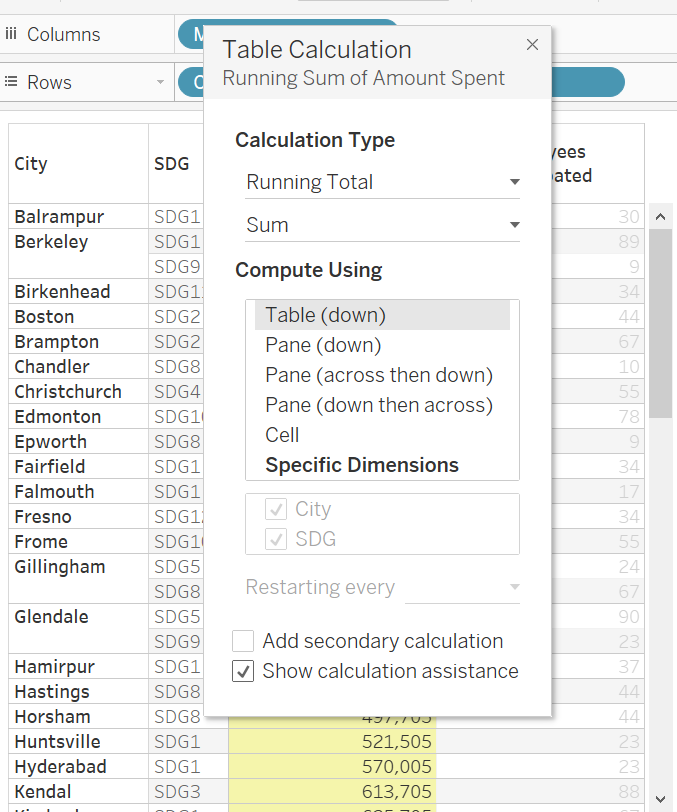The height and width of the screenshot is (812, 677).
Task: Uncheck Show calculation assistance
Action: [243, 671]
